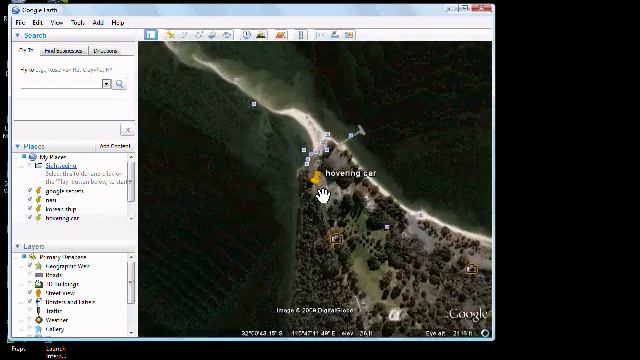The image size is (640, 360).
Task: Expand the Sightseeing folder node
Action: pos(22,166)
